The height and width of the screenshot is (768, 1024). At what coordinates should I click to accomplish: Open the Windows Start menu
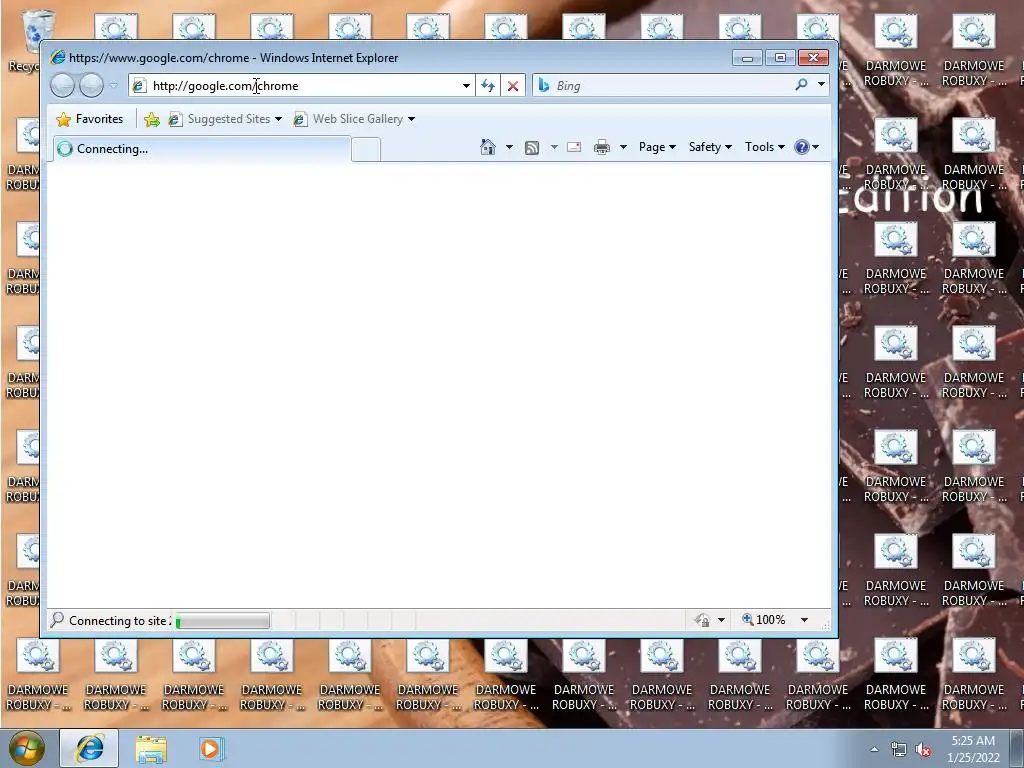pos(27,748)
